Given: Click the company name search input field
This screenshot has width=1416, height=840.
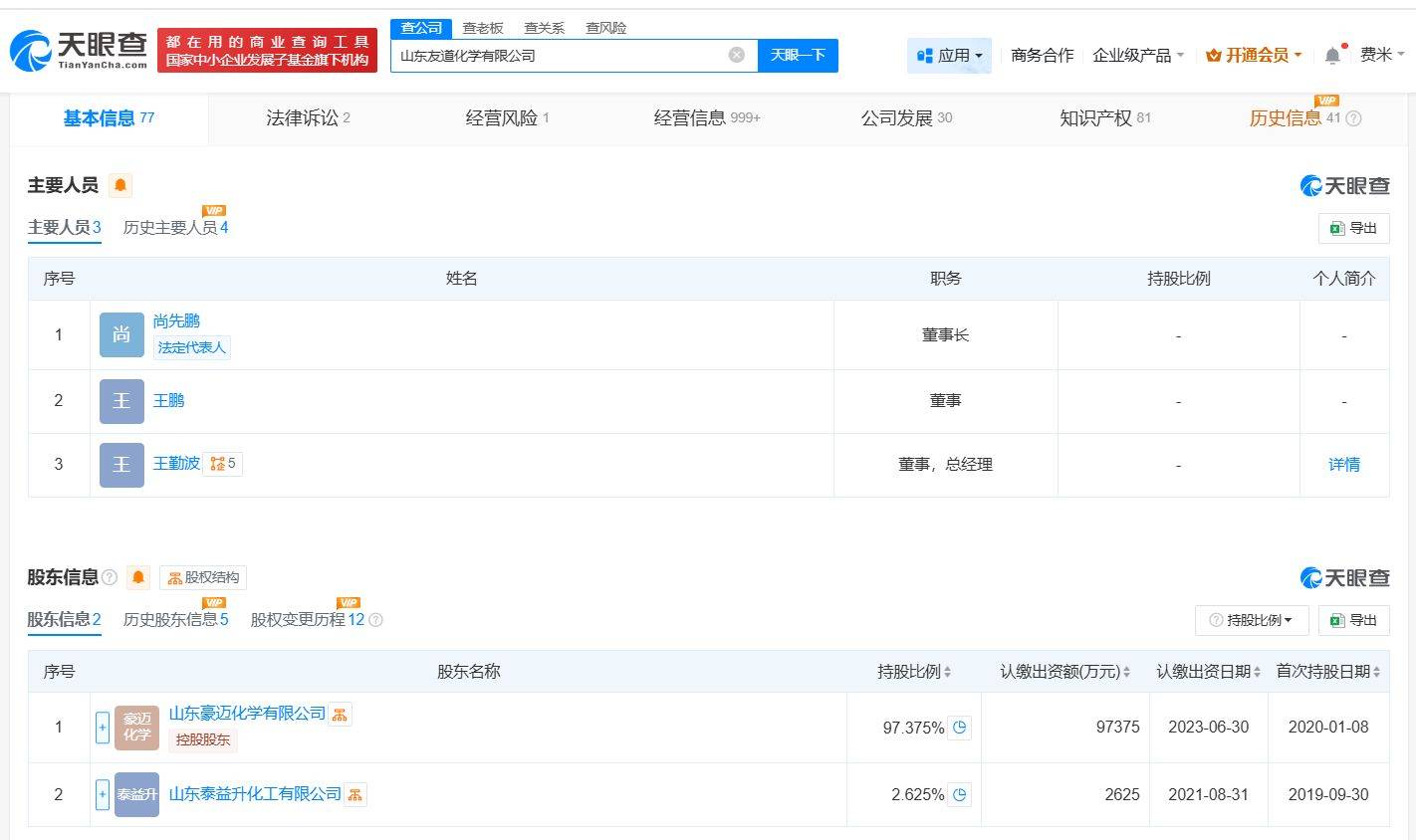Looking at the screenshot, I should 558,56.
